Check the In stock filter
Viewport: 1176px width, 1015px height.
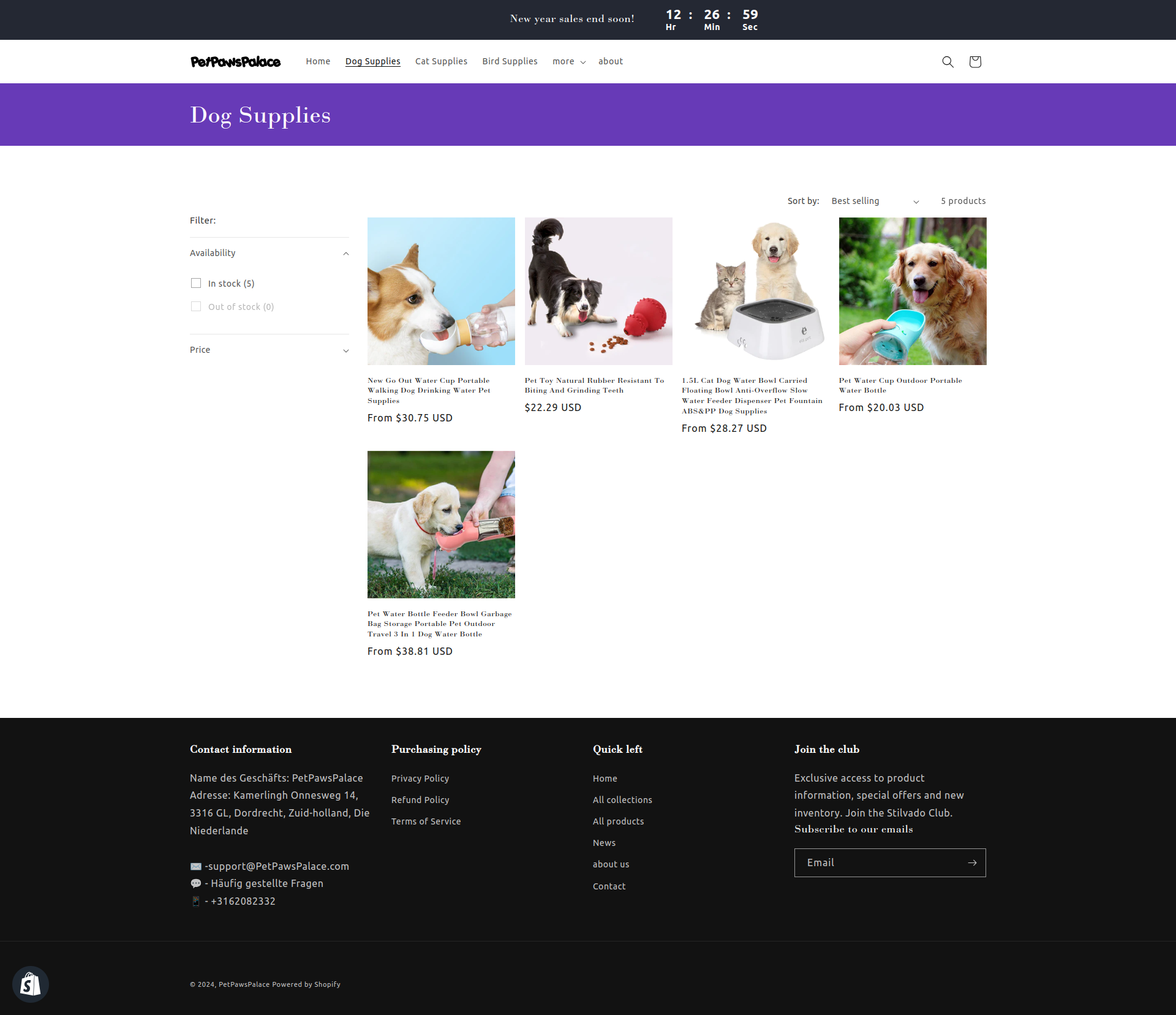click(x=196, y=283)
